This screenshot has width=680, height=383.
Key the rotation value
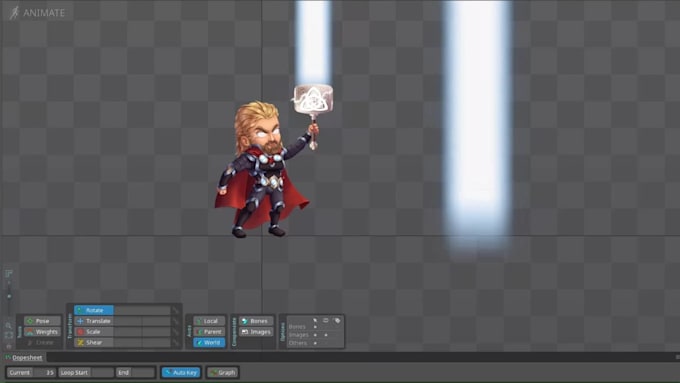point(176,310)
